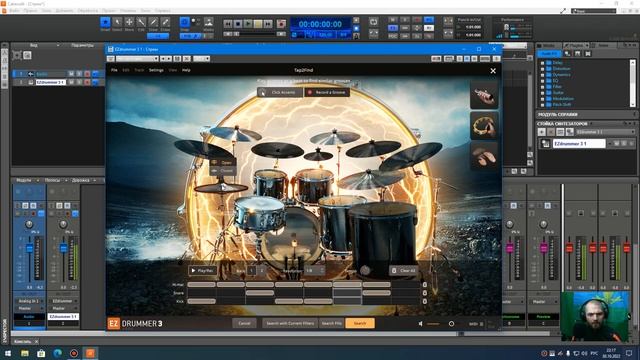Pick the Move tool in Cakewalk toolbar
640x360 pixels.
(129, 22)
